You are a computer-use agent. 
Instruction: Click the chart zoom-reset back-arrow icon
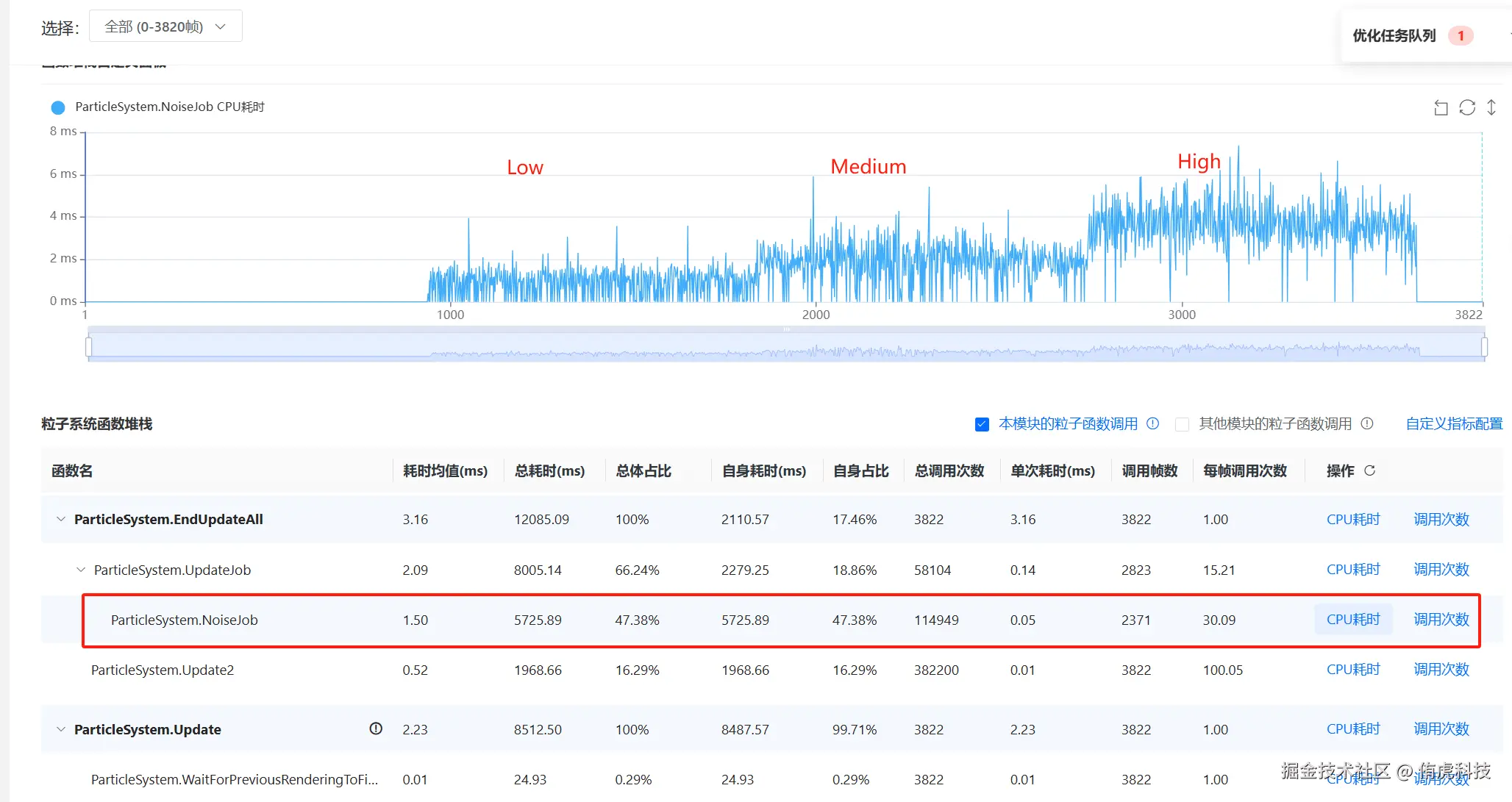tap(1441, 108)
